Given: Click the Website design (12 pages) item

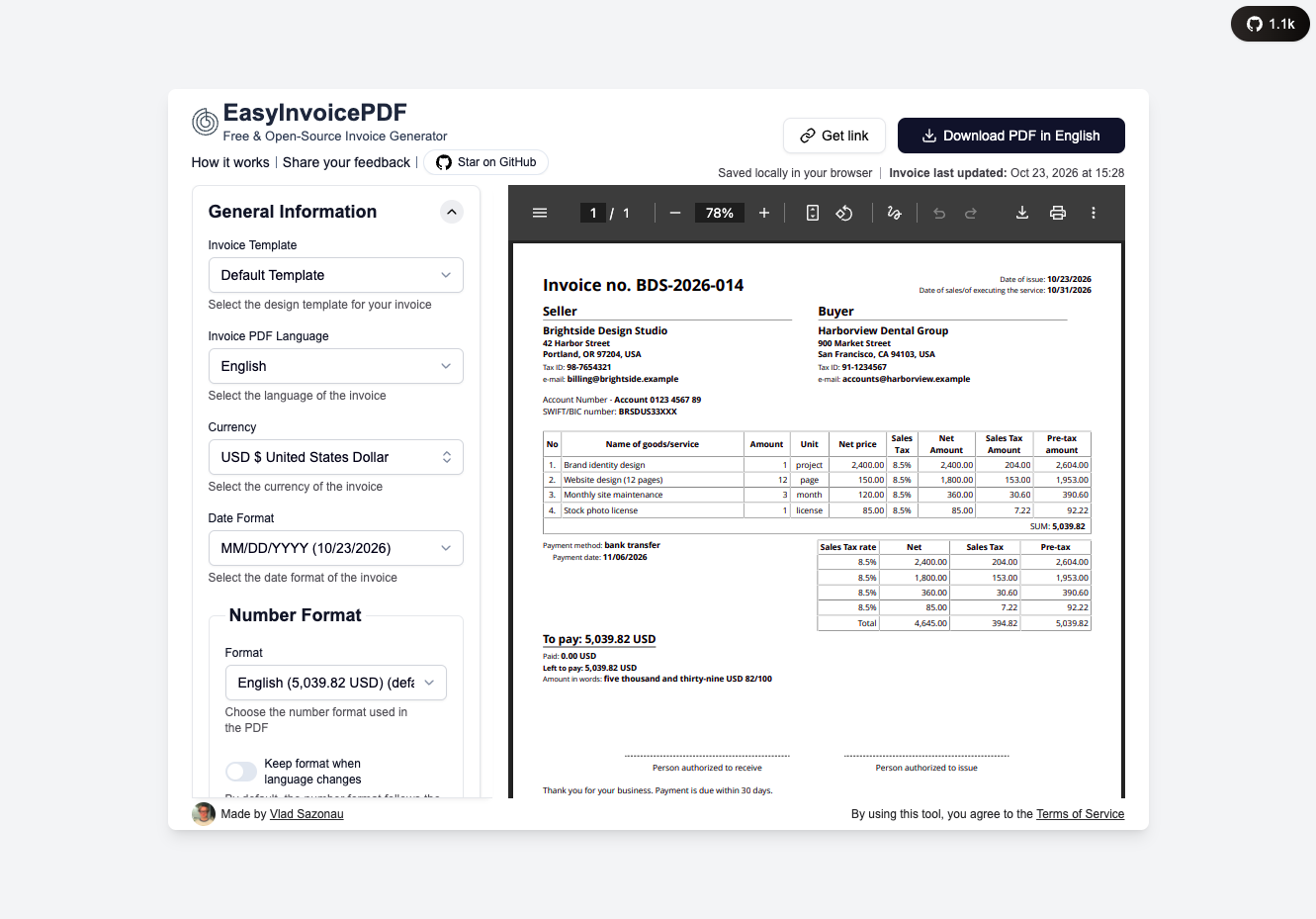Looking at the screenshot, I should point(613,480).
